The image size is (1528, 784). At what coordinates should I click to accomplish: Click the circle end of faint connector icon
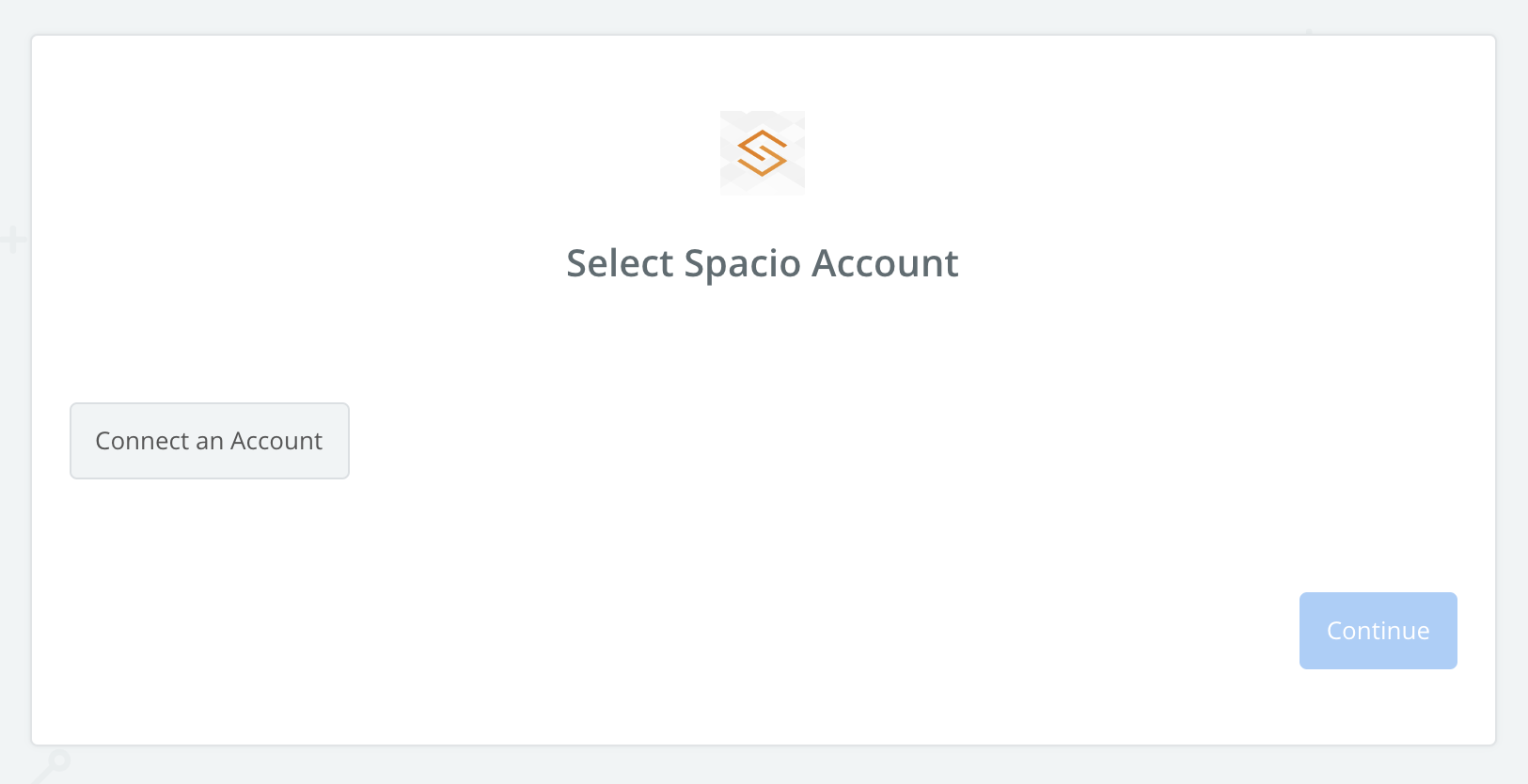[58, 759]
